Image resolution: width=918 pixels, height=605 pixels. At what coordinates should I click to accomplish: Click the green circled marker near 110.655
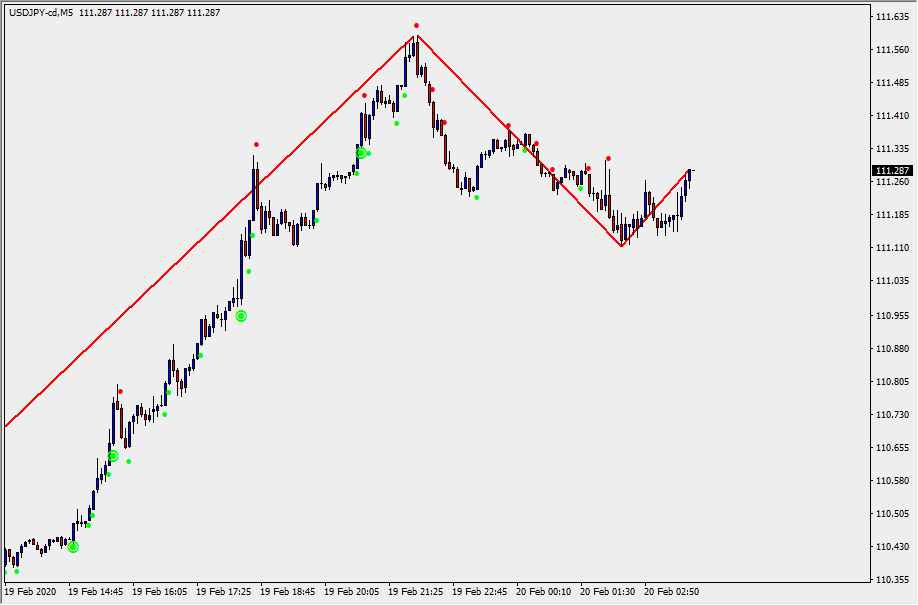(x=113, y=456)
